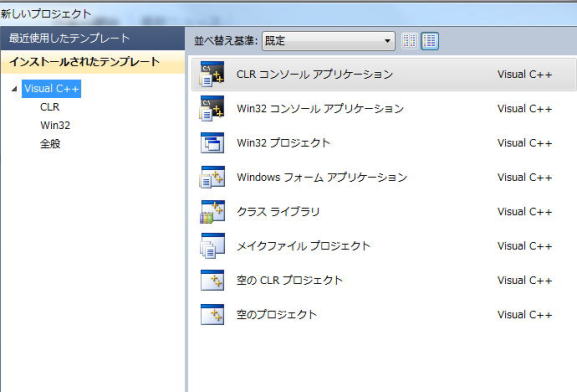This screenshot has height=392, width=577.
Task: Choose the Win32 プロジェクト template icon
Action: tap(212, 143)
